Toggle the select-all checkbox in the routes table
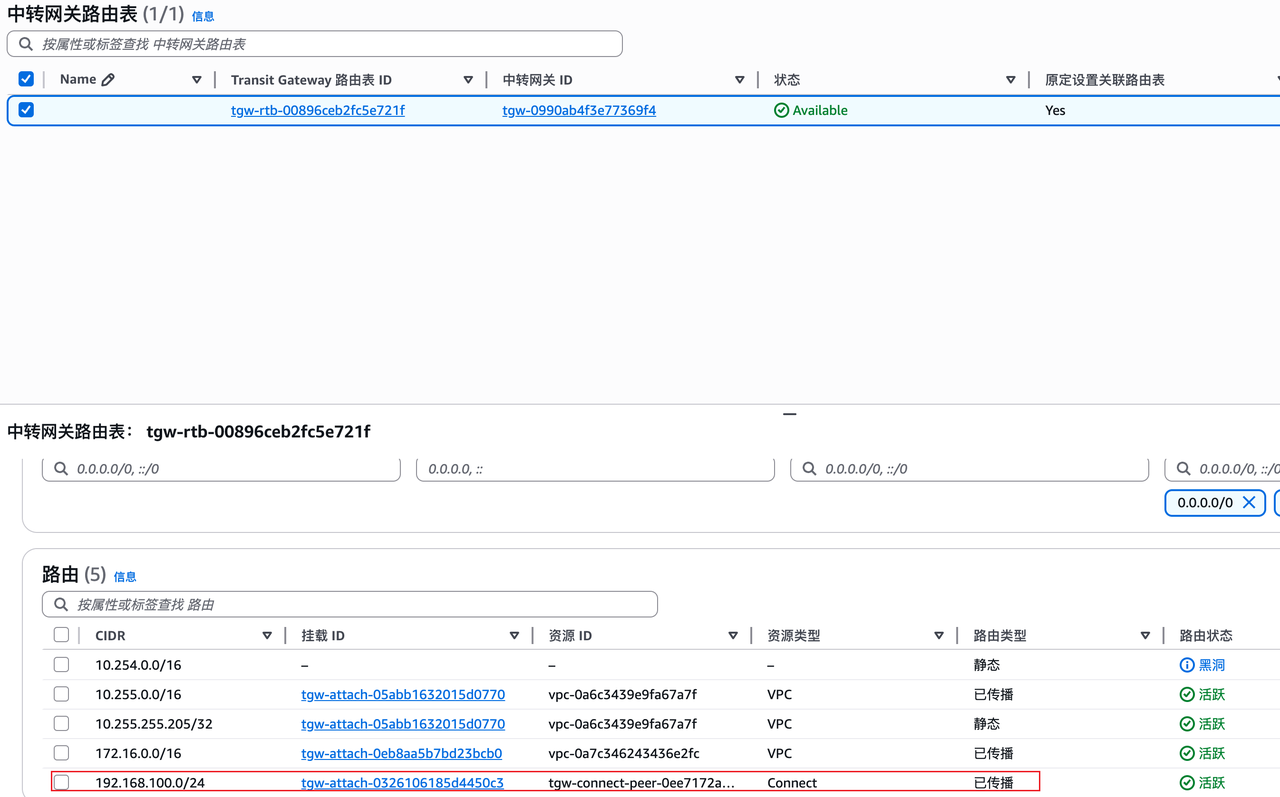Viewport: 1280px width, 797px height. point(61,635)
